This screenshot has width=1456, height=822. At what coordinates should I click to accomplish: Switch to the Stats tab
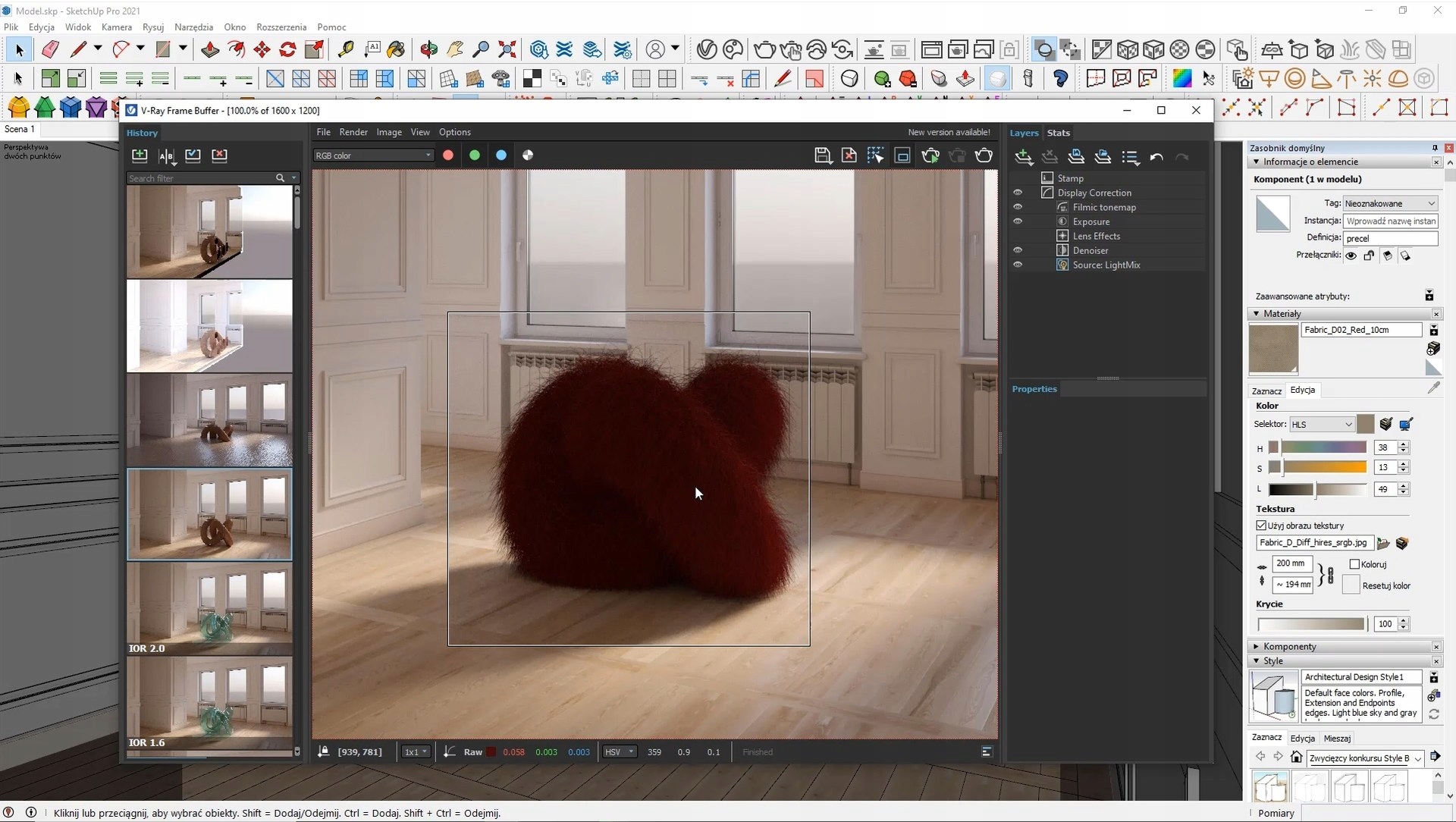coord(1058,133)
